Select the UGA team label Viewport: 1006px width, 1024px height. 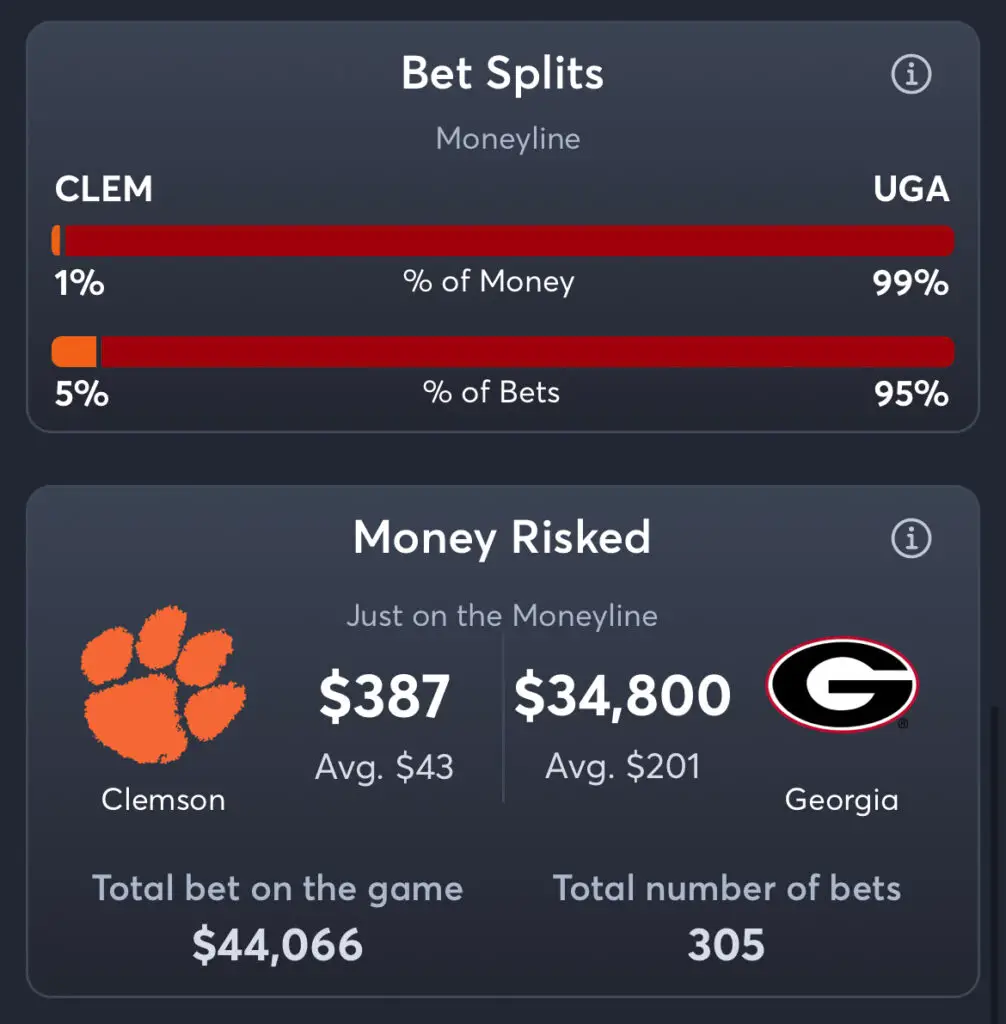(x=911, y=189)
